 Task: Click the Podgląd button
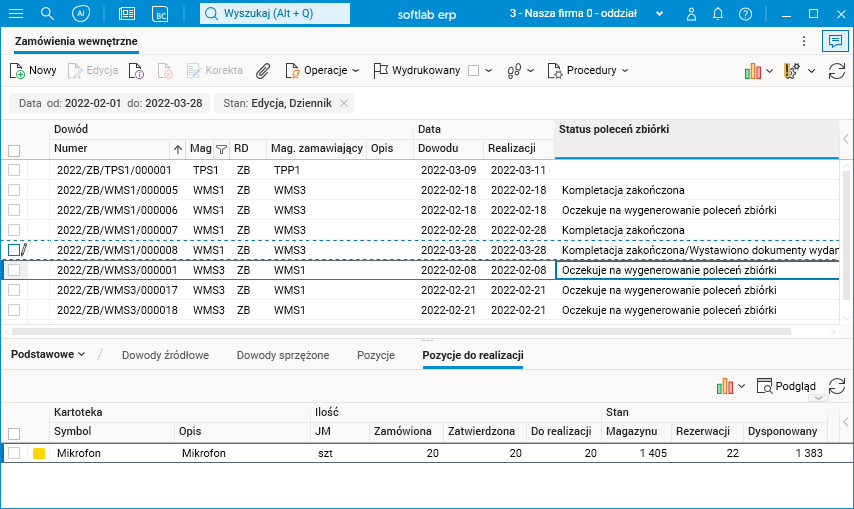786,386
